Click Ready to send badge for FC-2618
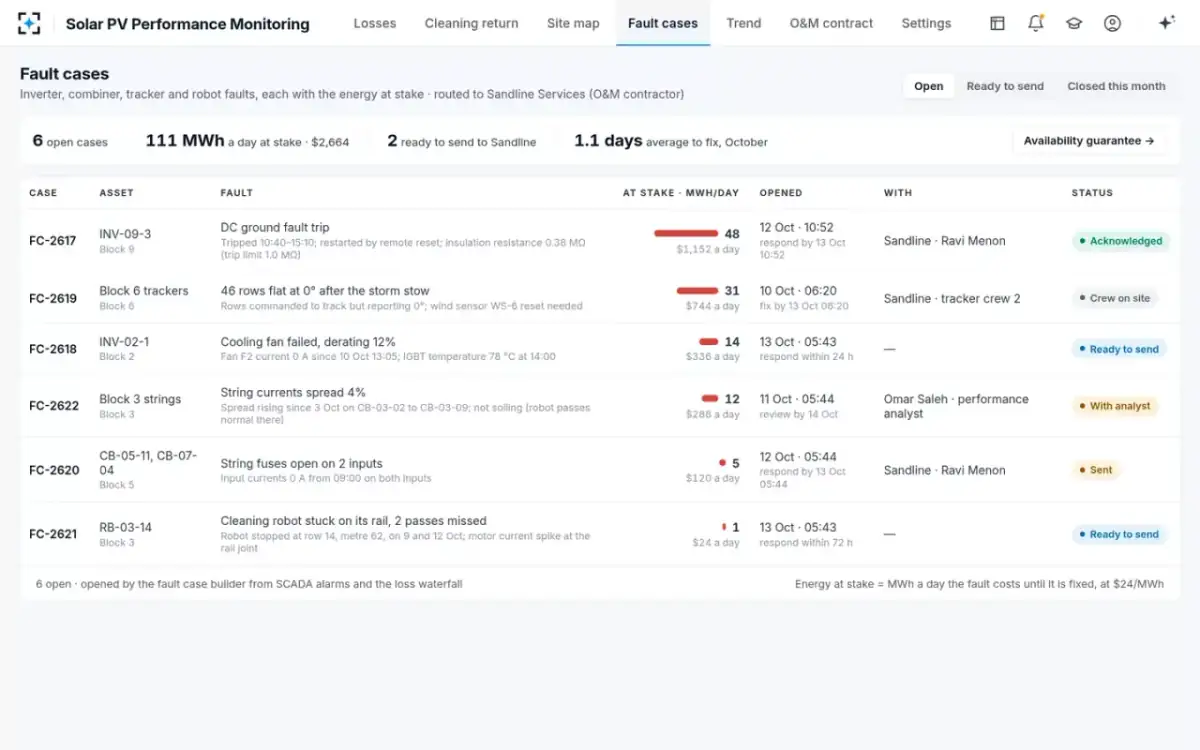 1119,349
